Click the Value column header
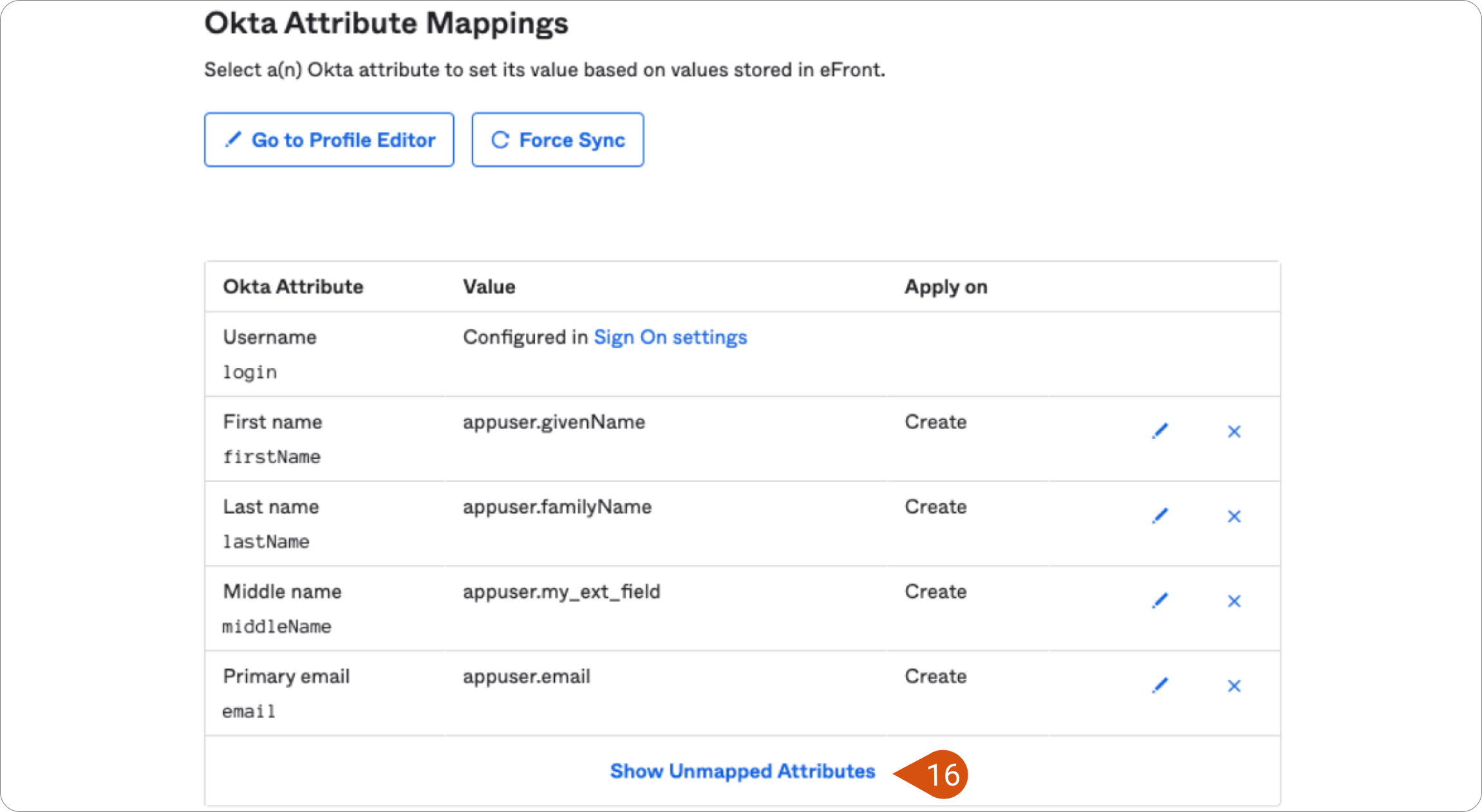Viewport: 1482px width, 812px height. click(x=489, y=287)
